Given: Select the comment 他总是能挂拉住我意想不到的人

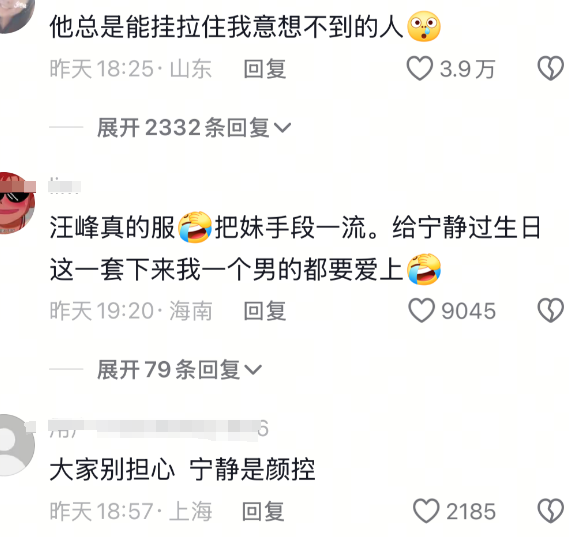Looking at the screenshot, I should 245,26.
